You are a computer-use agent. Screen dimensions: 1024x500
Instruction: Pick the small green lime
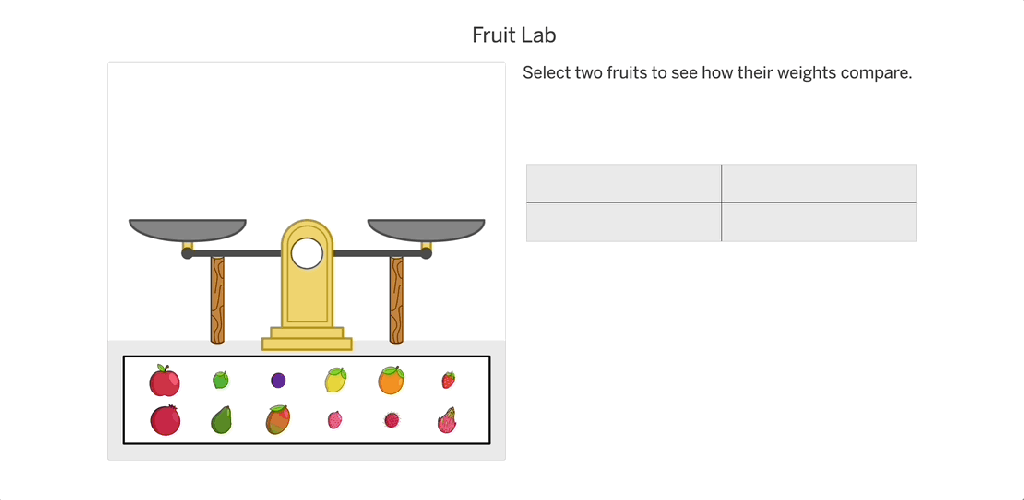click(221, 380)
